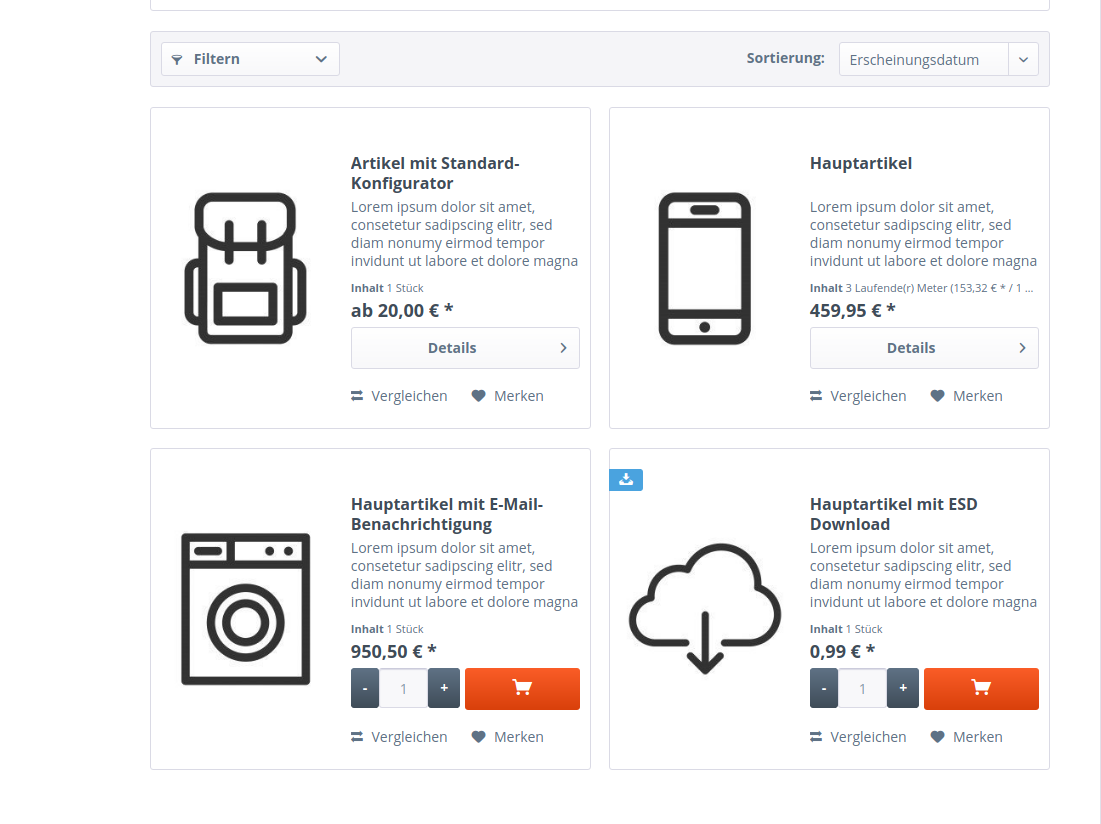Click the price 0,99 € *
This screenshot has width=1101, height=824.
pyautogui.click(x=843, y=651)
